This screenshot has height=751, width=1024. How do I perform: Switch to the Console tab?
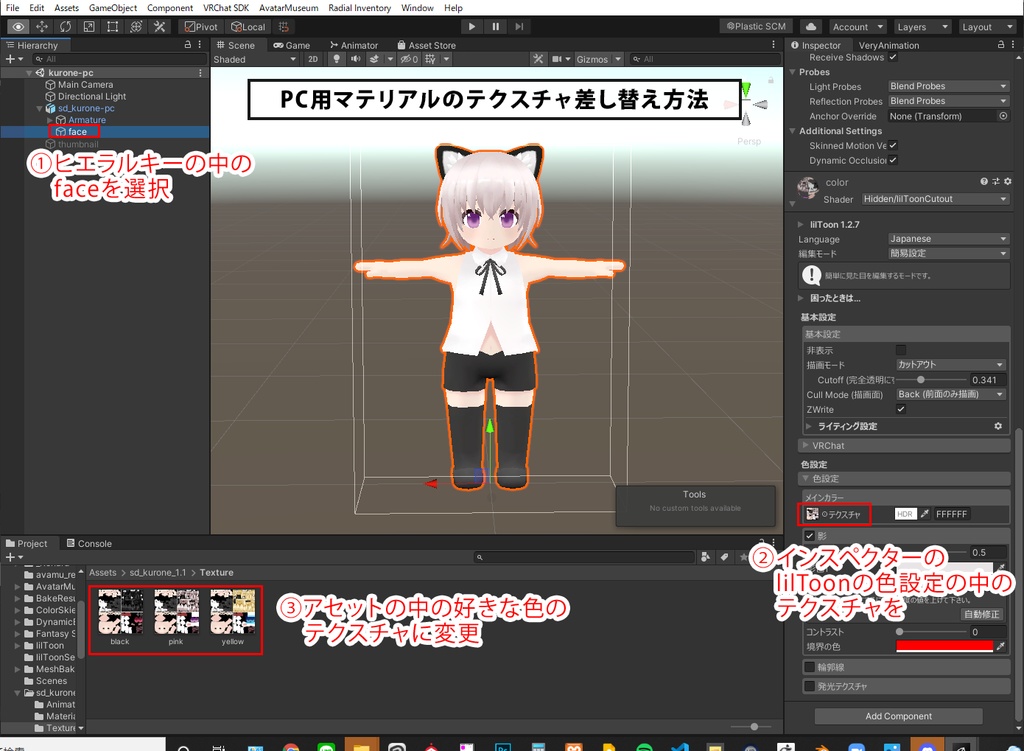coord(90,543)
